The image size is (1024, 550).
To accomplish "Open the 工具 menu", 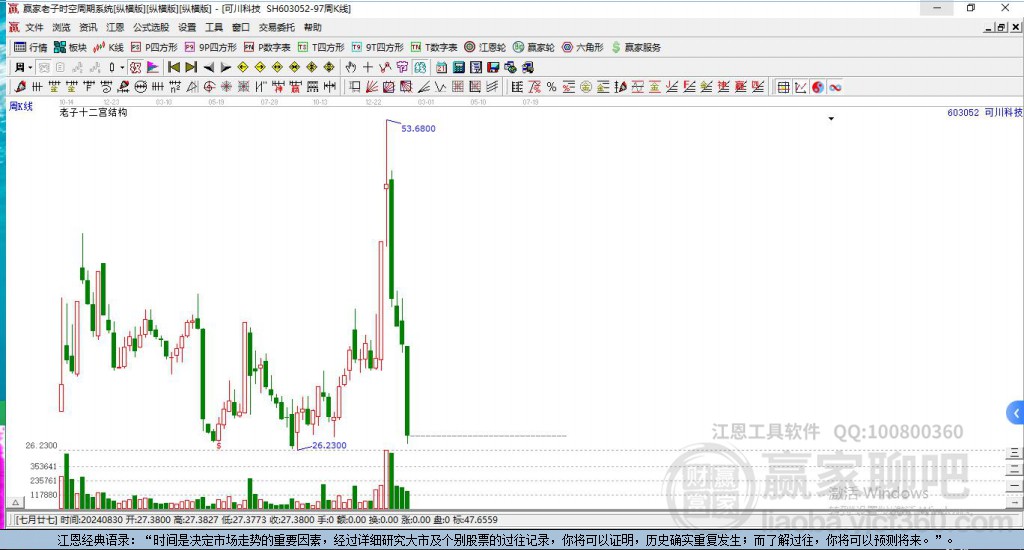I will point(214,27).
